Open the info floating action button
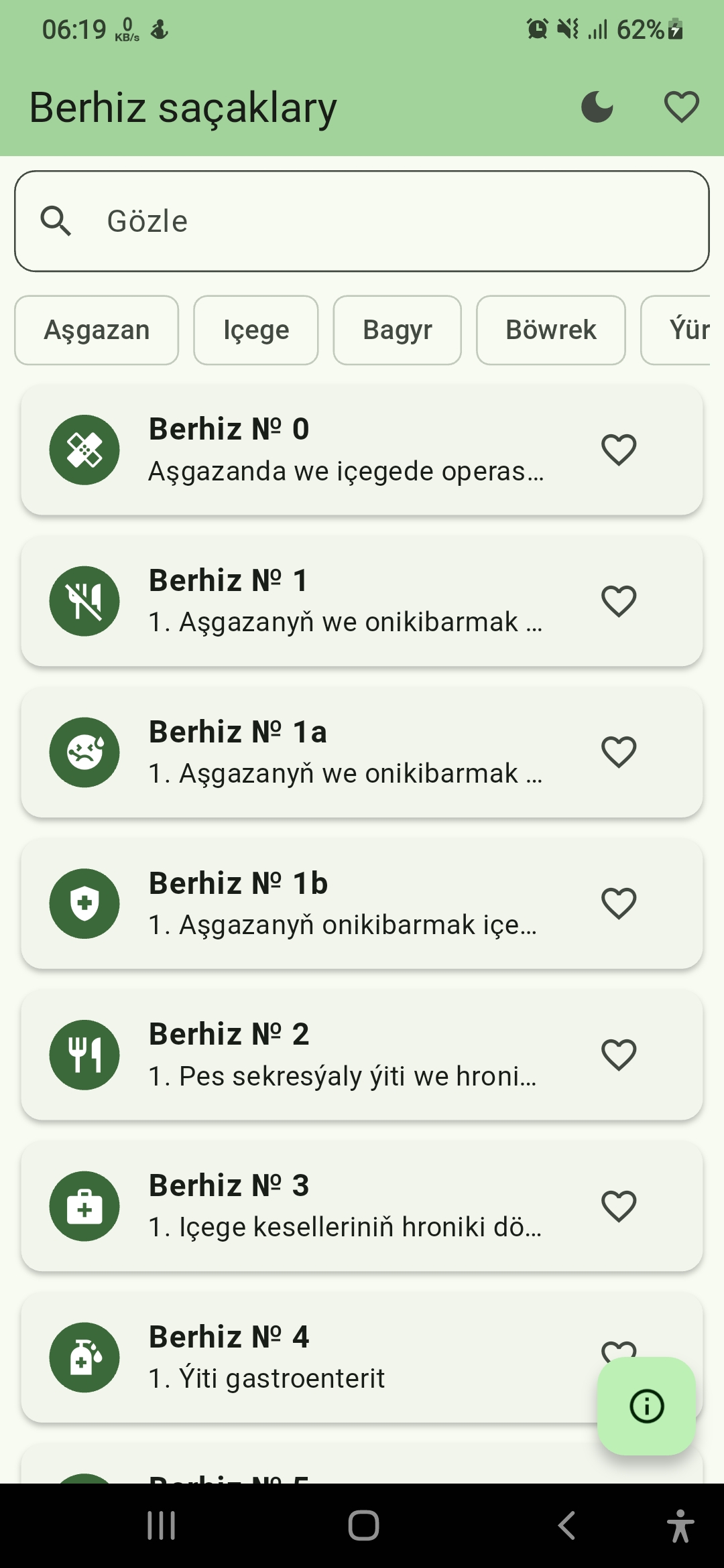 pos(646,1406)
